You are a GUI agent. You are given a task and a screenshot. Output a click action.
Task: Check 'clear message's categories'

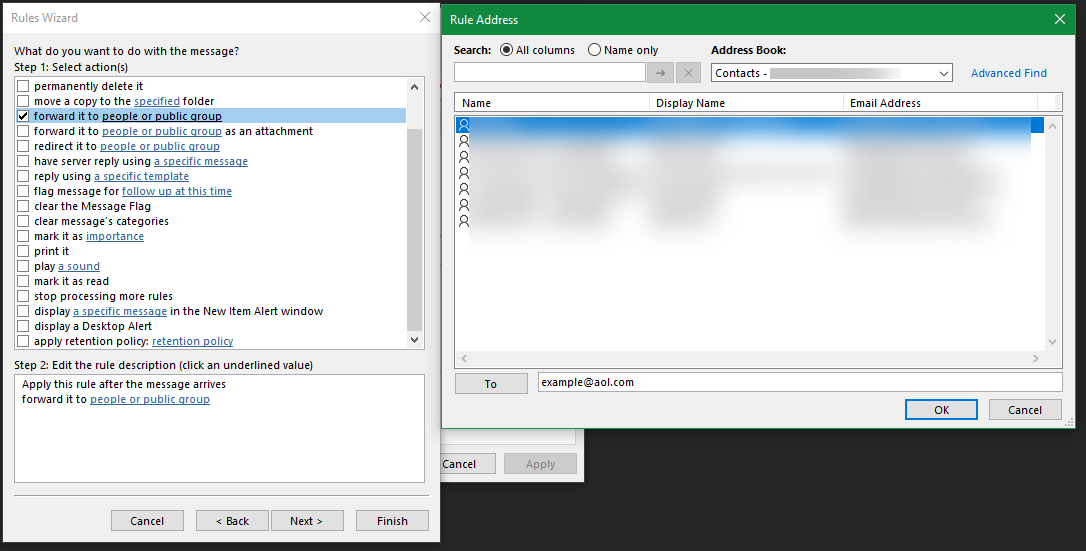[24, 221]
